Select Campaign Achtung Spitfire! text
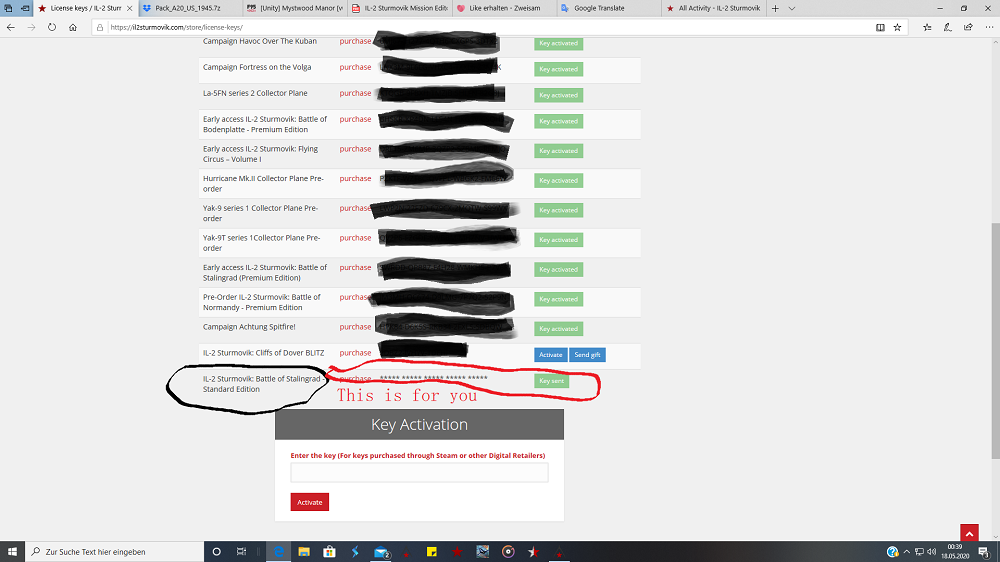Viewport: 1000px width, 562px height. [x=249, y=327]
